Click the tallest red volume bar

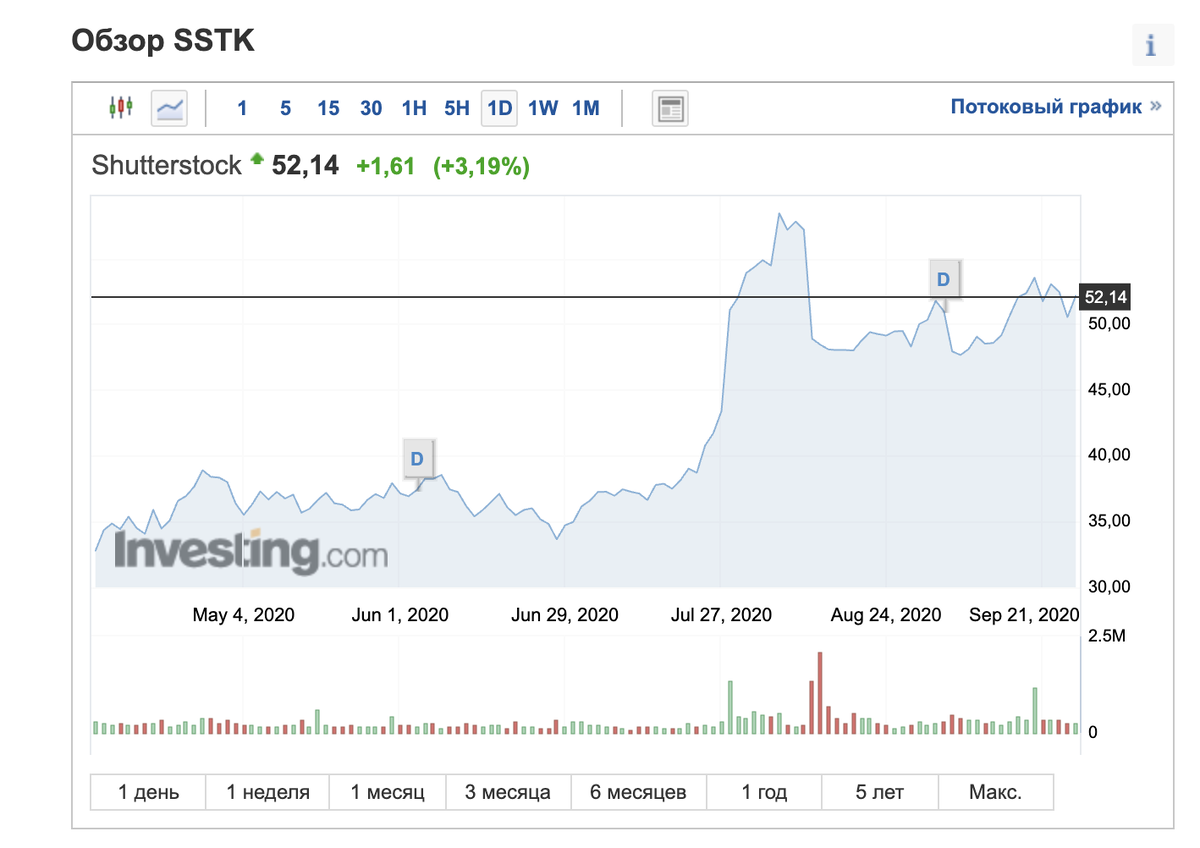click(820, 694)
